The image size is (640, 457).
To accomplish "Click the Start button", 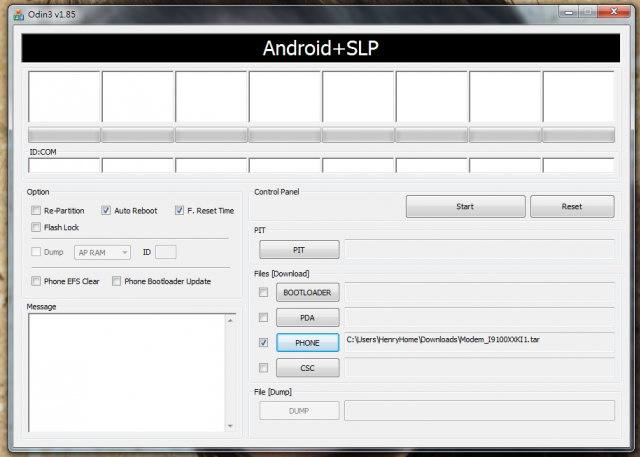I will coord(465,206).
